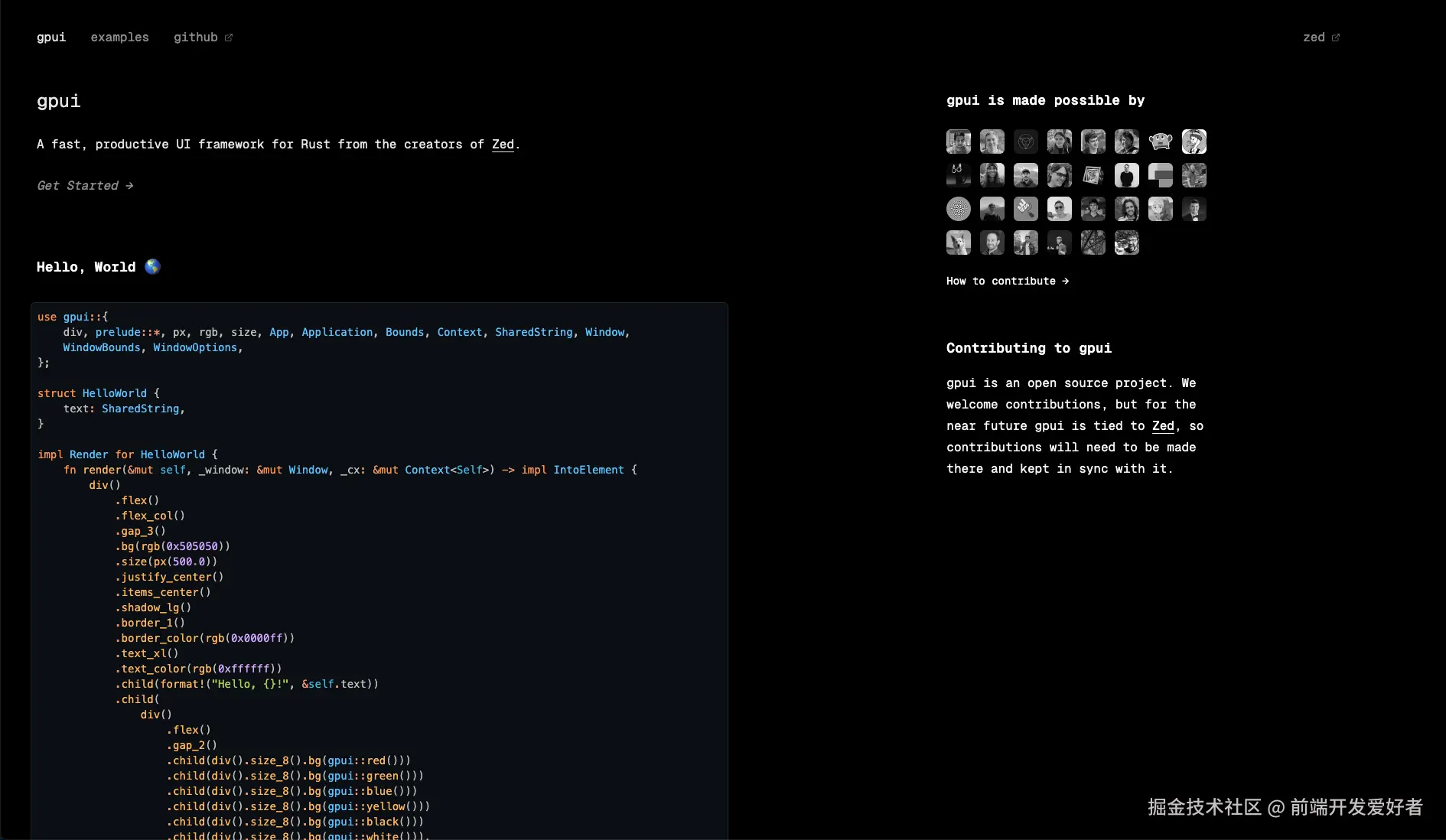This screenshot has height=840, width=1446.
Task: Click the 'Contributing to gpui' heading
Action: 1029,348
